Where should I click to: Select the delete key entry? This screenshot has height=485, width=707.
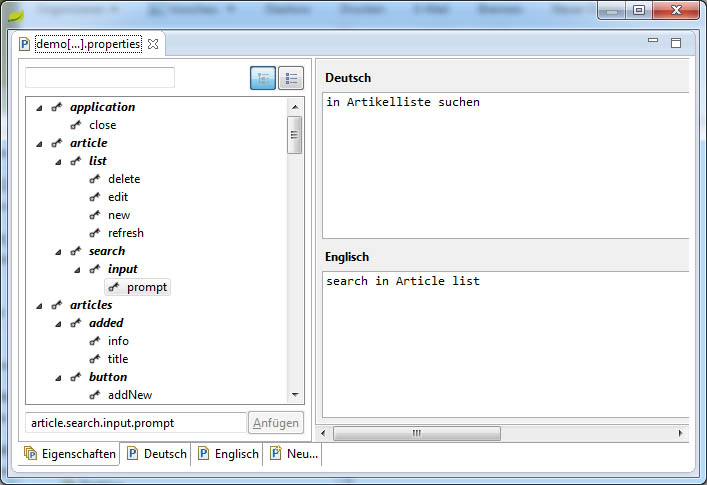click(124, 179)
